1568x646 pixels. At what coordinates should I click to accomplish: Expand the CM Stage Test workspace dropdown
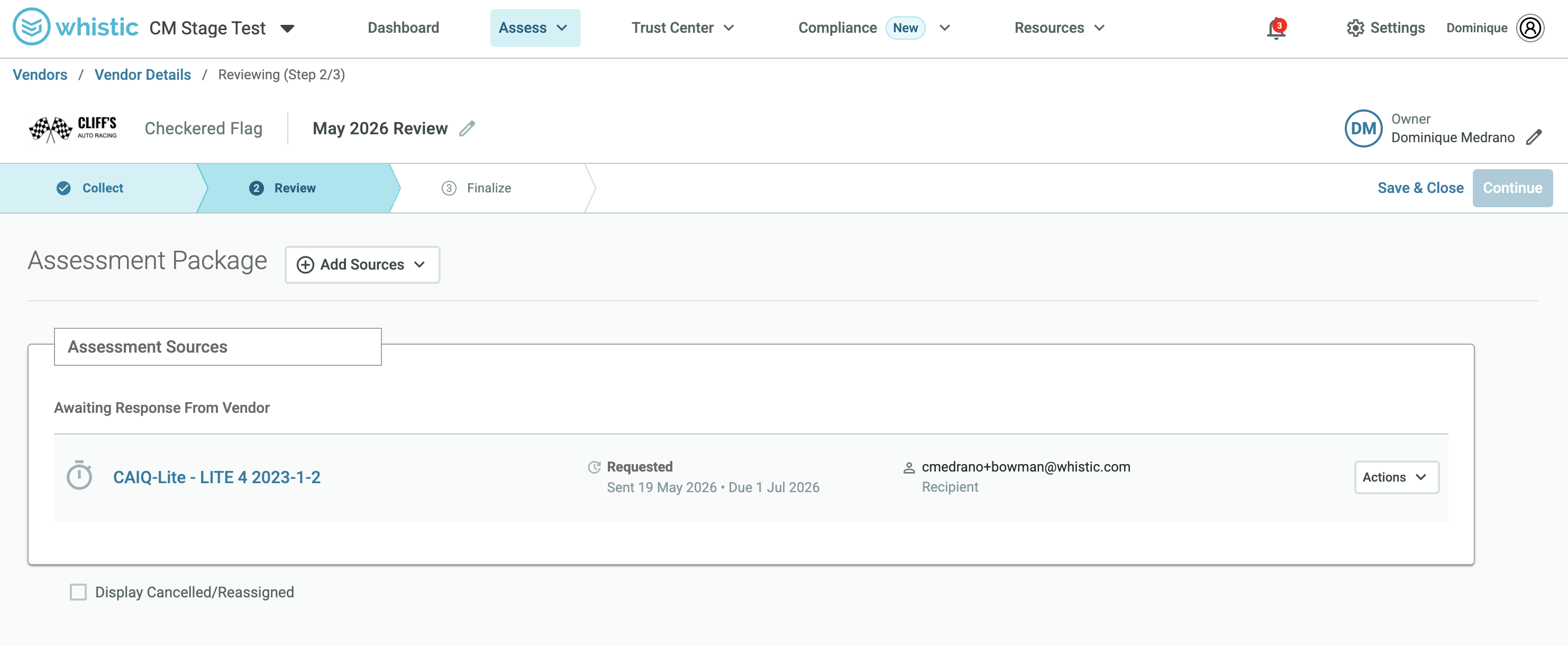pyautogui.click(x=287, y=28)
